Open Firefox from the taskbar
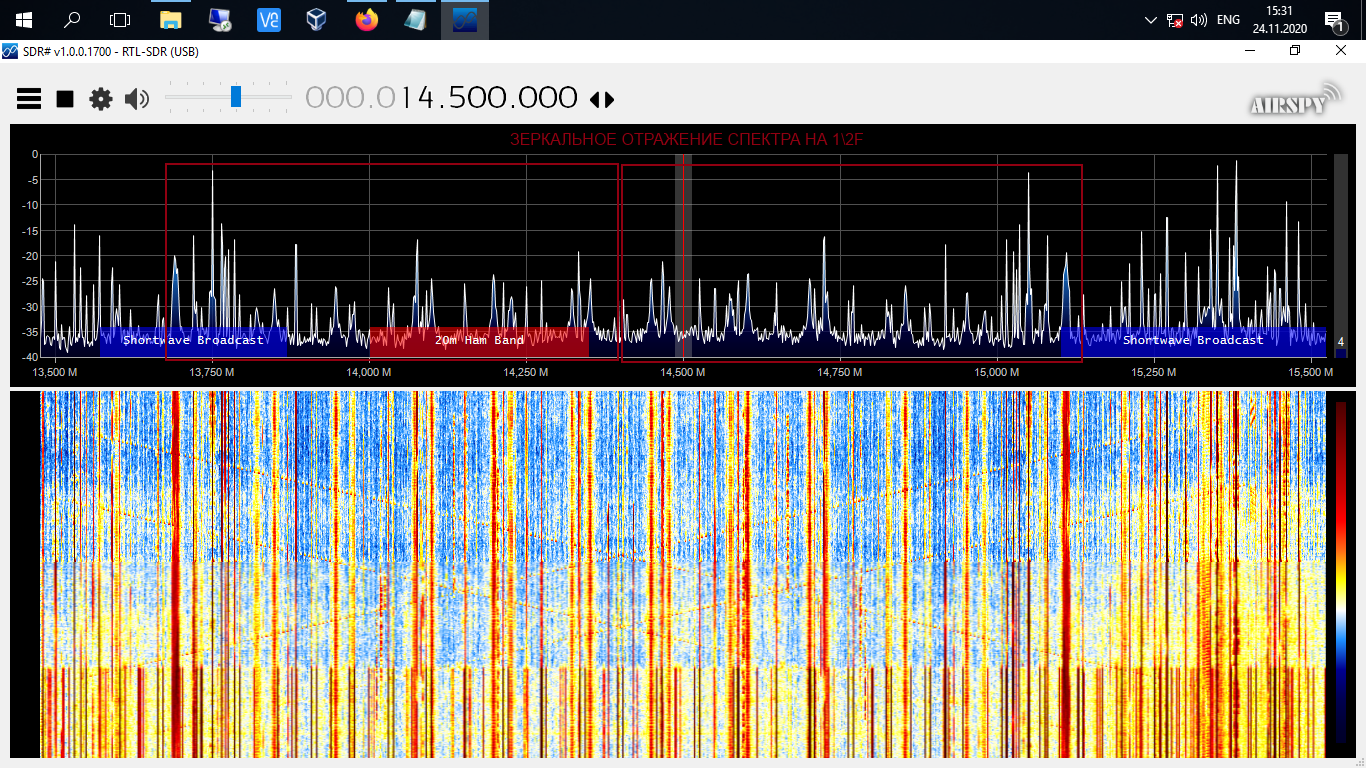The height and width of the screenshot is (768, 1366). [367, 20]
